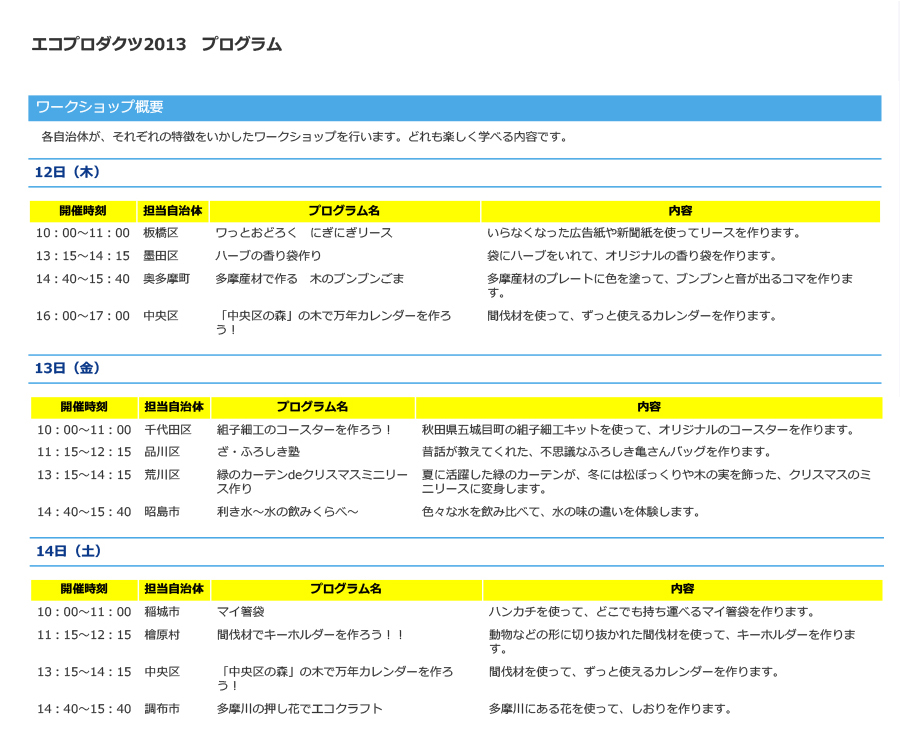Click time 13:15～14:15 in the 14日 table
The height and width of the screenshot is (745, 900).
tap(84, 672)
